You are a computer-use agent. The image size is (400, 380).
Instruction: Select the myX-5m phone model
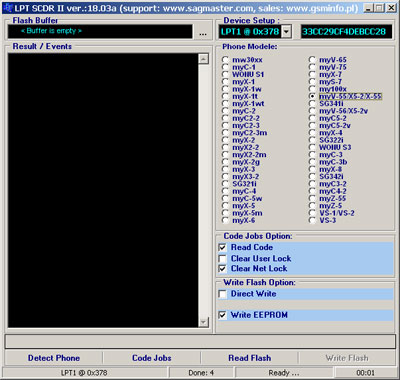226,213
